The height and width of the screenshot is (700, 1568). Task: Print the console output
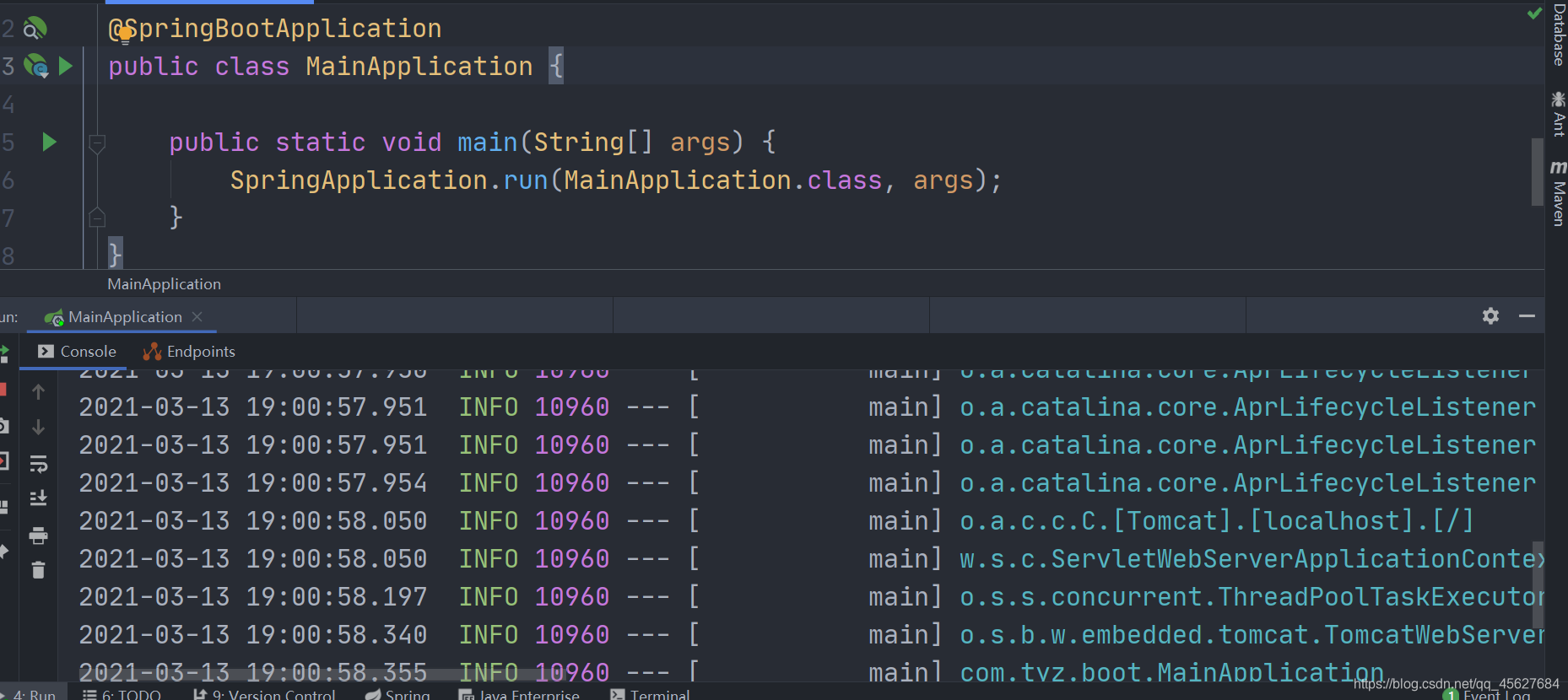point(38,535)
